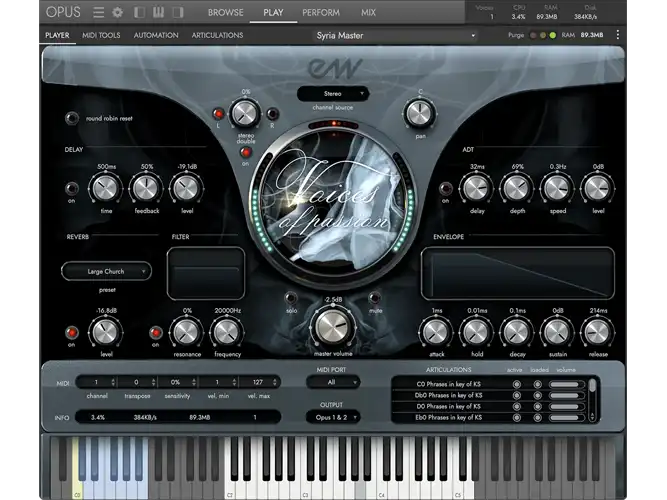Image resolution: width=667 pixels, height=500 pixels.
Task: Open the PLAYER sub-tab
Action: (x=57, y=35)
